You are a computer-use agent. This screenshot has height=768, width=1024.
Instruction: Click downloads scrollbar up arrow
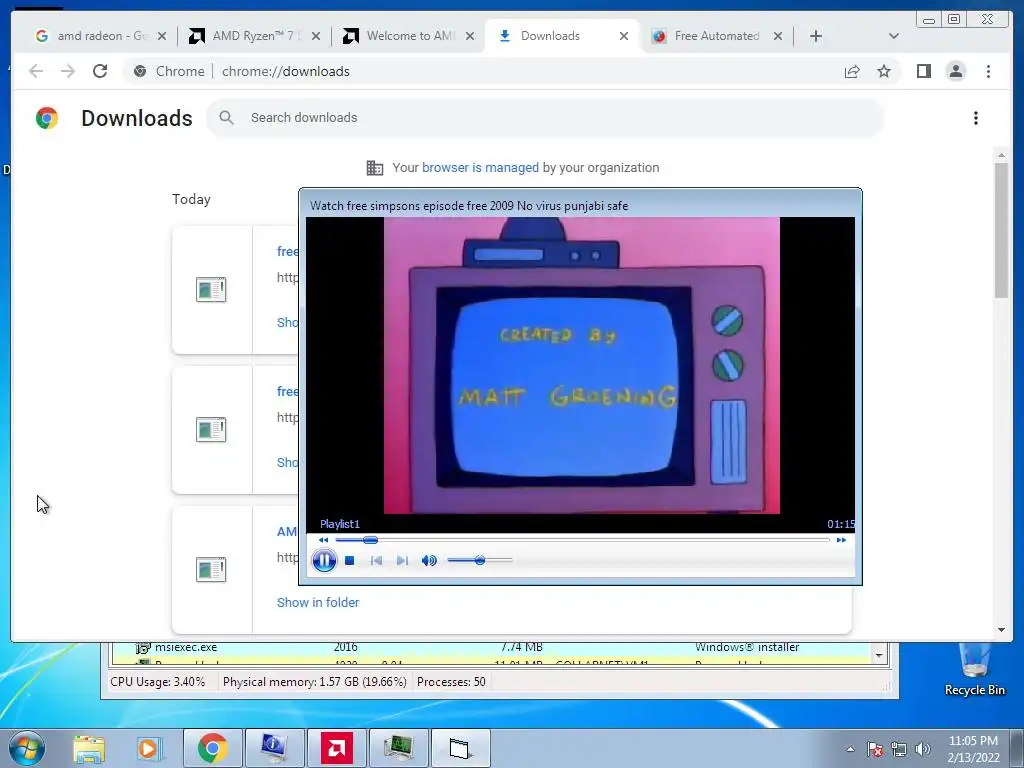[1001, 155]
